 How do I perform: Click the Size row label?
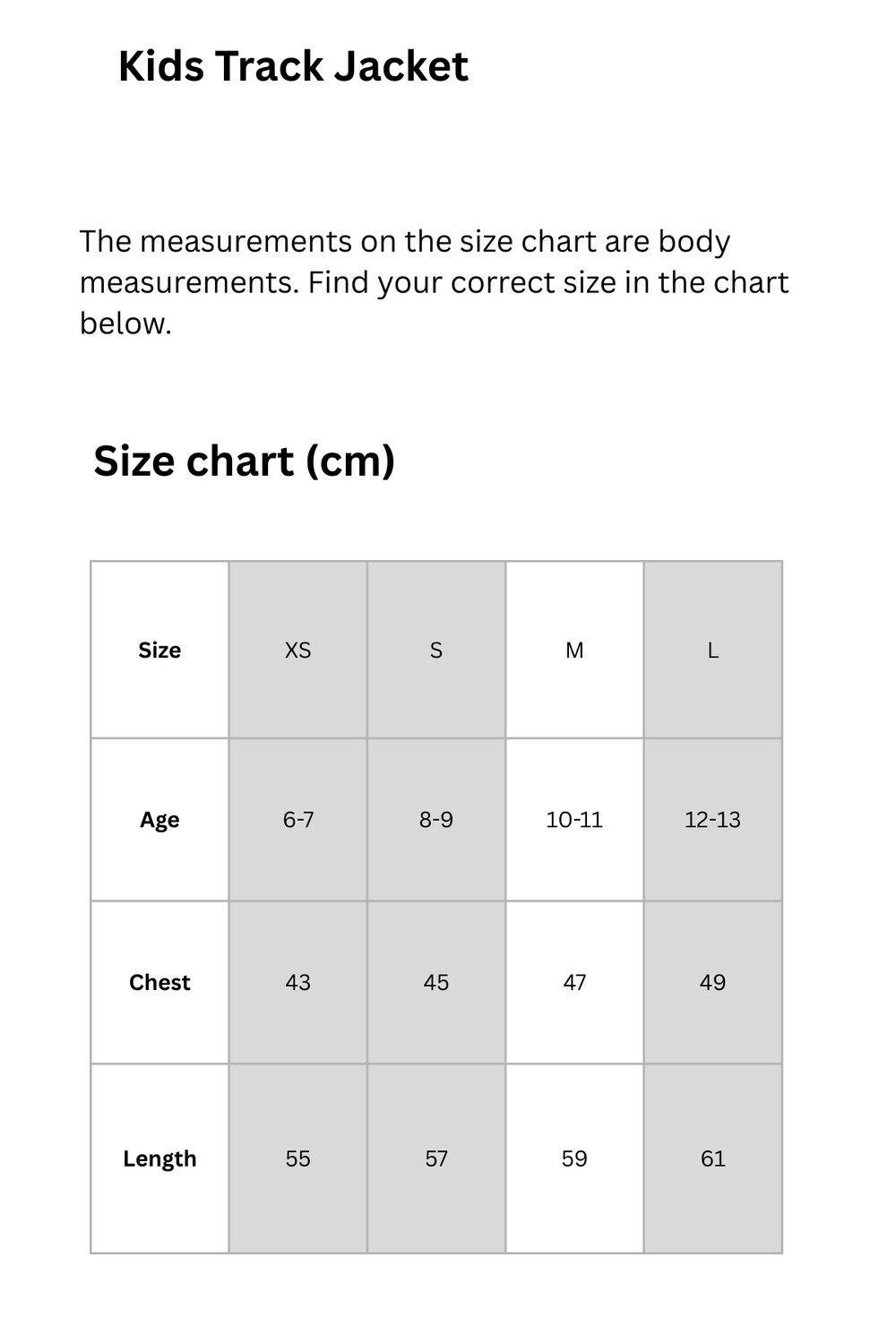coord(159,650)
